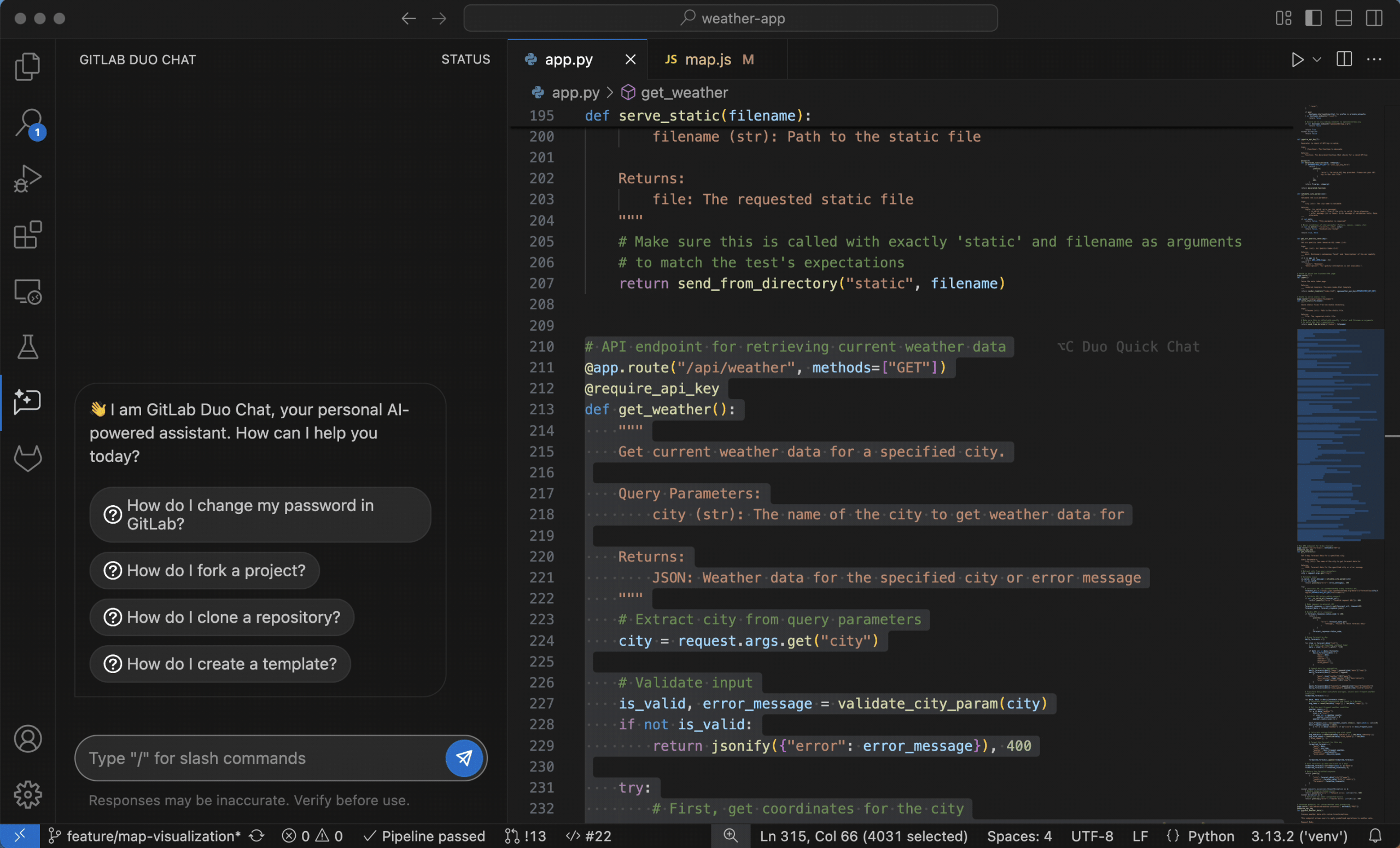This screenshot has height=848, width=1400.
Task: Ask how to fork a project
Action: pos(205,570)
